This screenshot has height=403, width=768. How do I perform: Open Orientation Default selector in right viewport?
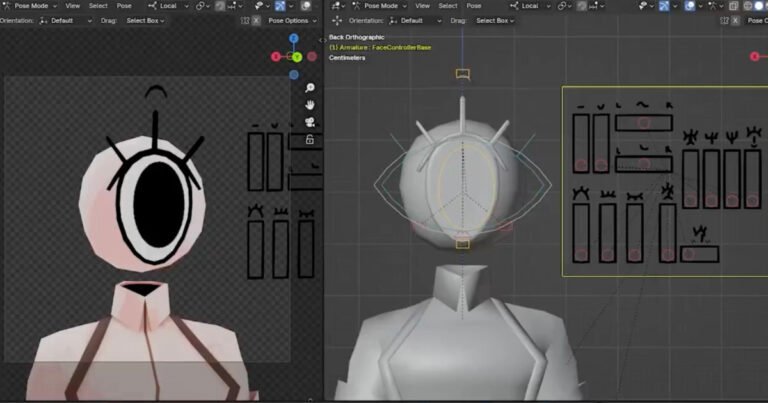pyautogui.click(x=415, y=21)
